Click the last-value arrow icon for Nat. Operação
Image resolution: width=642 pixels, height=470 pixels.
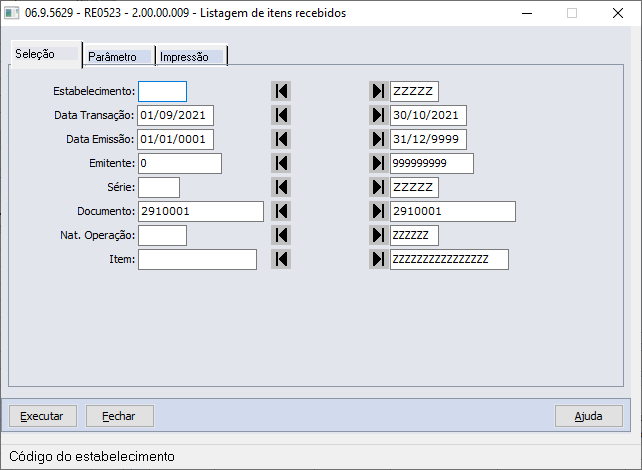379,235
